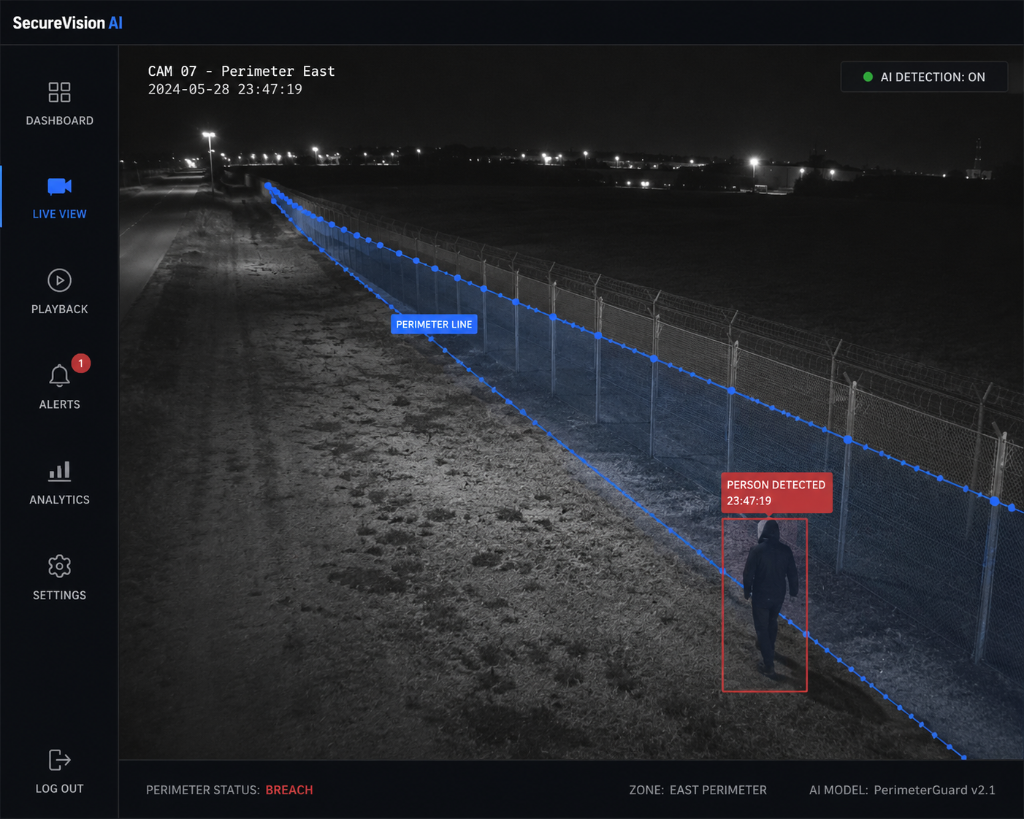Click the EAST PERIMETER zone label
The width and height of the screenshot is (1024, 819).
pyautogui.click(x=718, y=790)
